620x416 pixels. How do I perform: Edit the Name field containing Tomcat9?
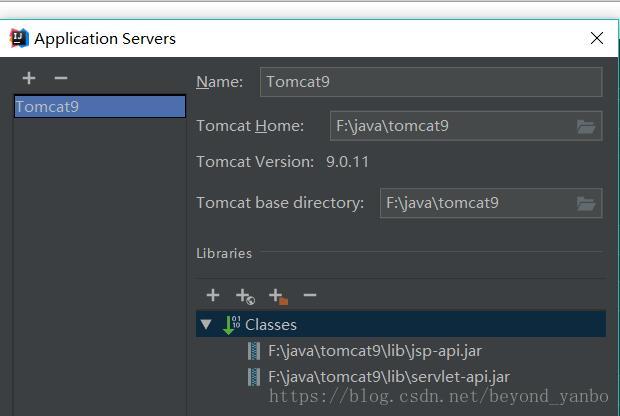(x=431, y=82)
